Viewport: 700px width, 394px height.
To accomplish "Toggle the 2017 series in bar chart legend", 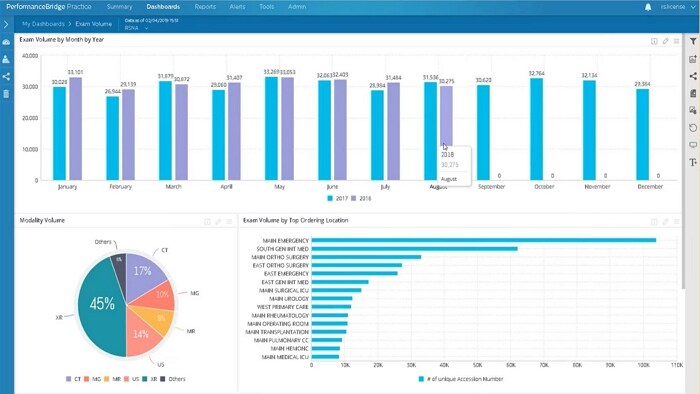I will coord(338,199).
